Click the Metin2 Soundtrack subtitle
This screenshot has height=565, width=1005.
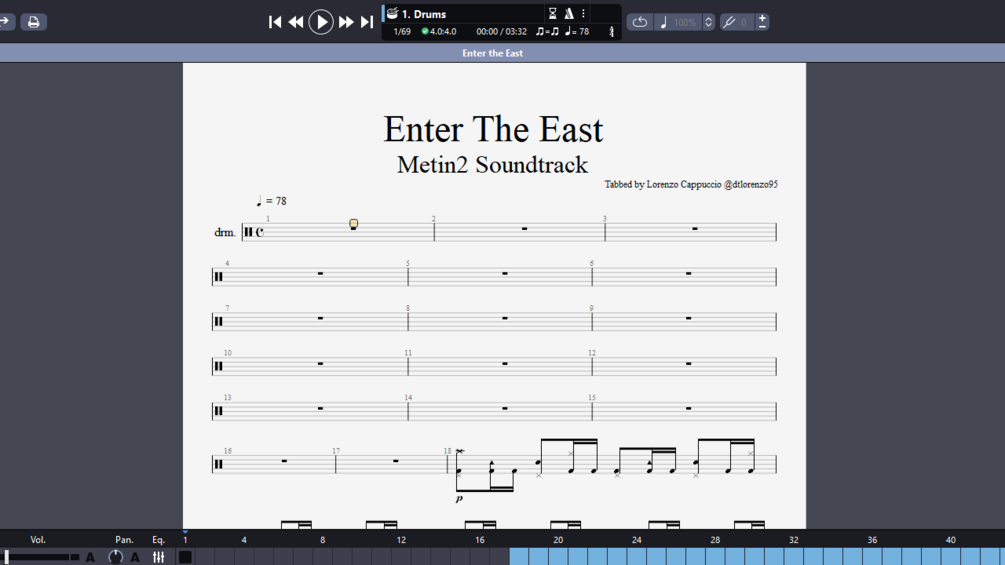pos(492,165)
